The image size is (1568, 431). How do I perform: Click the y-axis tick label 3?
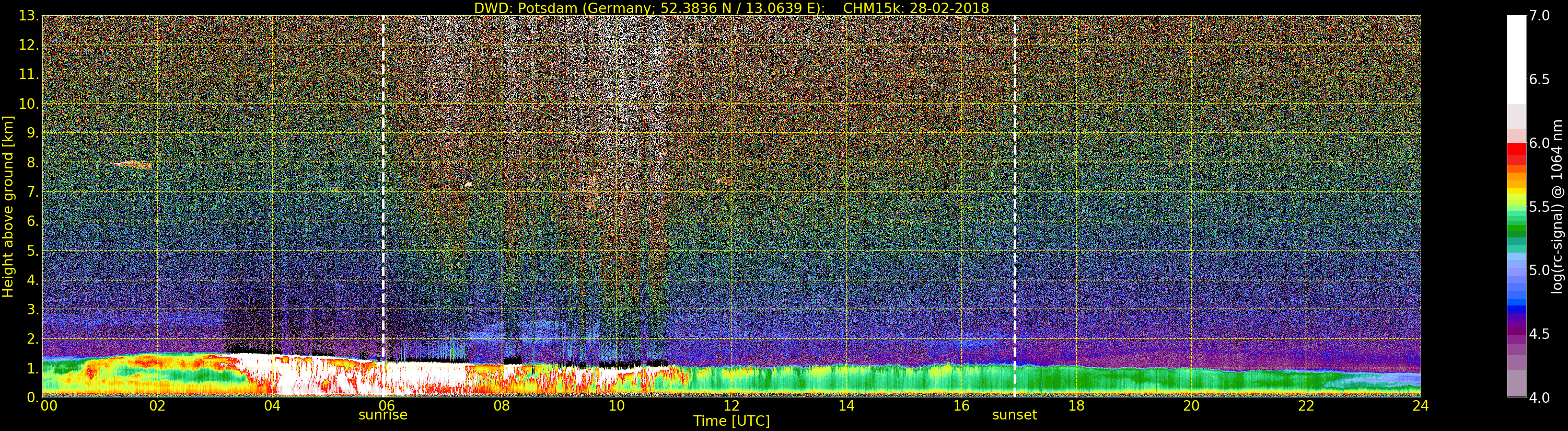pyautogui.click(x=33, y=309)
